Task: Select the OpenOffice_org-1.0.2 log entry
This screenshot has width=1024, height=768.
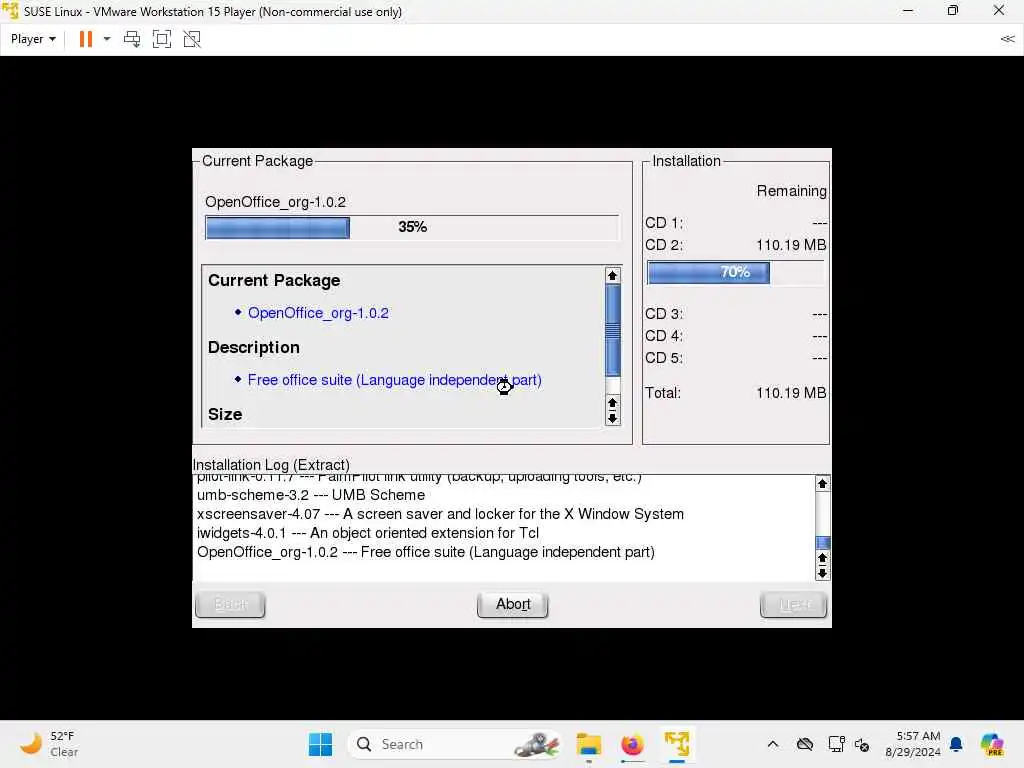Action: pos(426,552)
